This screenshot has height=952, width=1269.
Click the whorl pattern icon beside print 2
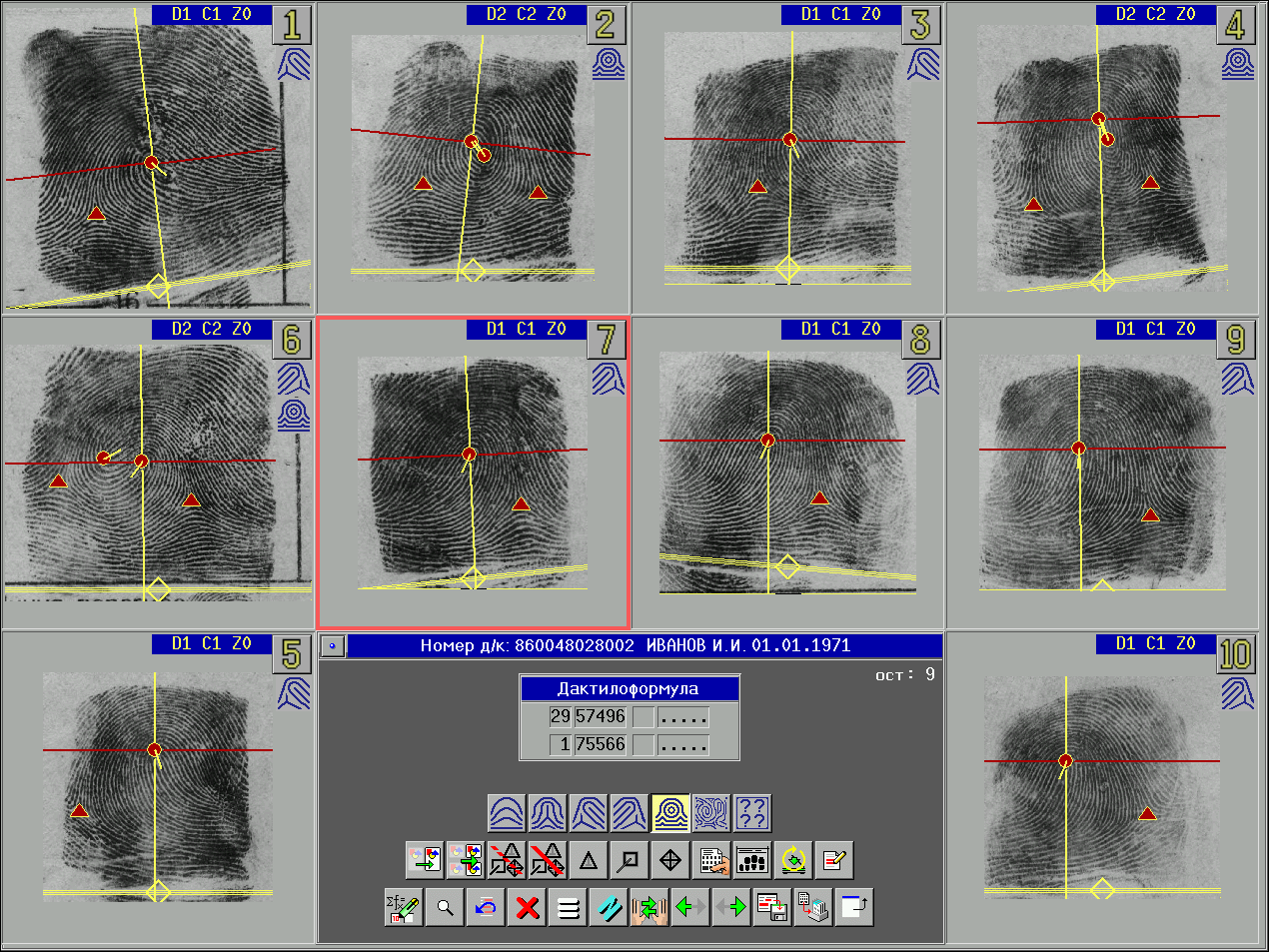click(609, 65)
